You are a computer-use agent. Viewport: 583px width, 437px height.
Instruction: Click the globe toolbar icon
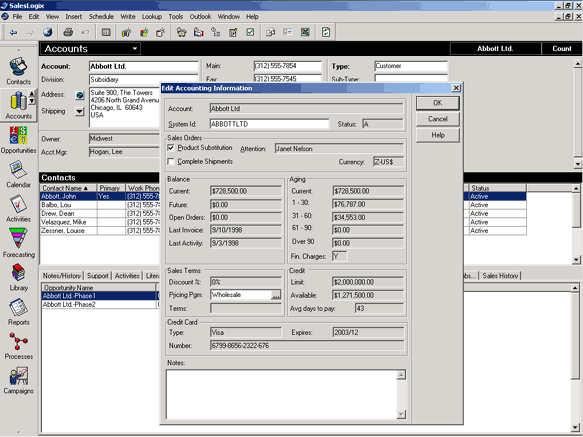click(48, 32)
